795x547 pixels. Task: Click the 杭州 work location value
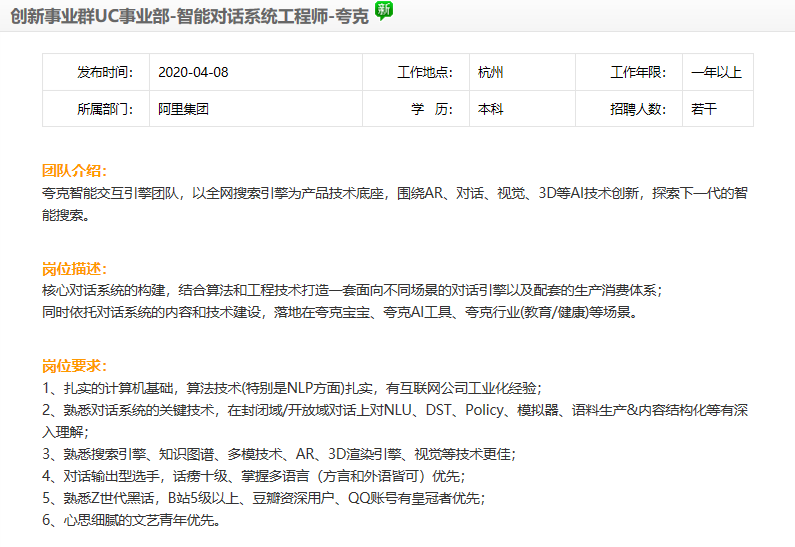(x=490, y=72)
